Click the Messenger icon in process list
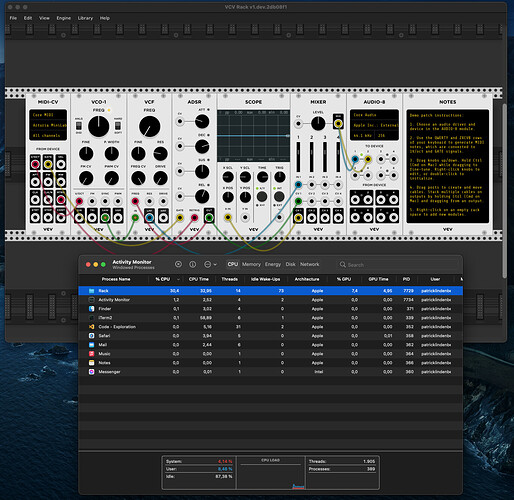This screenshot has width=514, height=500. (91, 372)
